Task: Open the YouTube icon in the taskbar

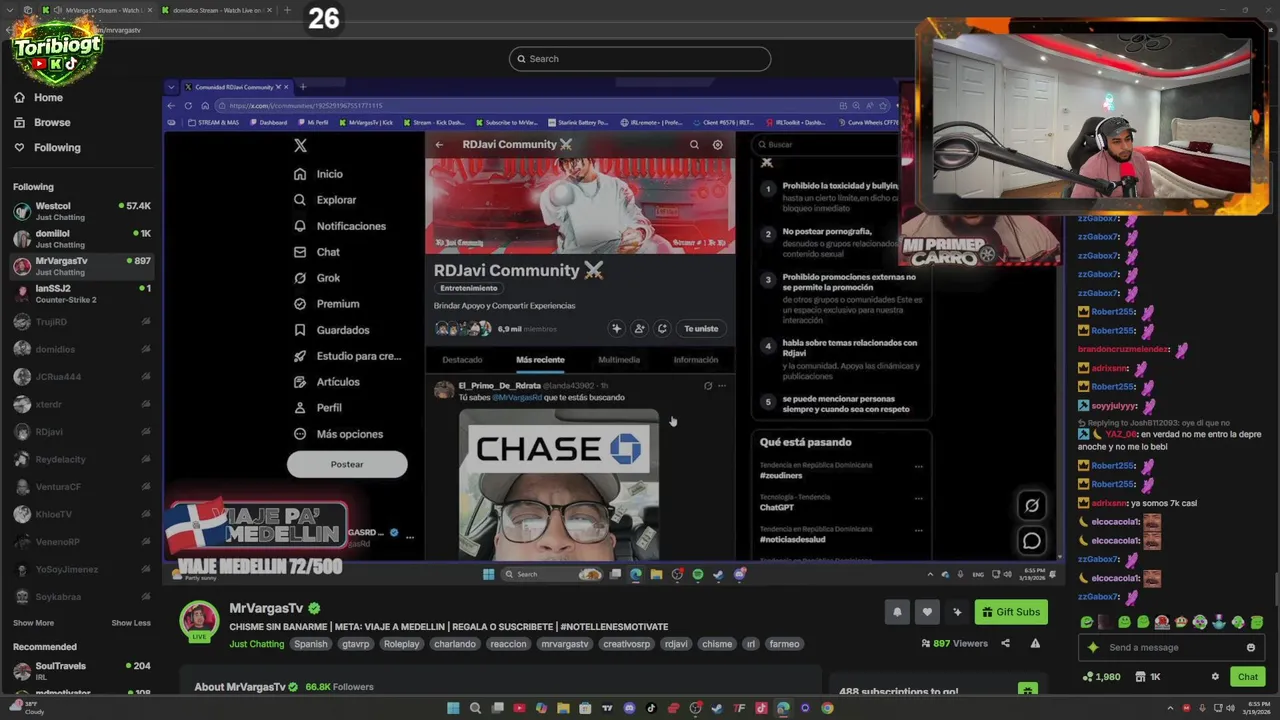Action: [x=519, y=708]
